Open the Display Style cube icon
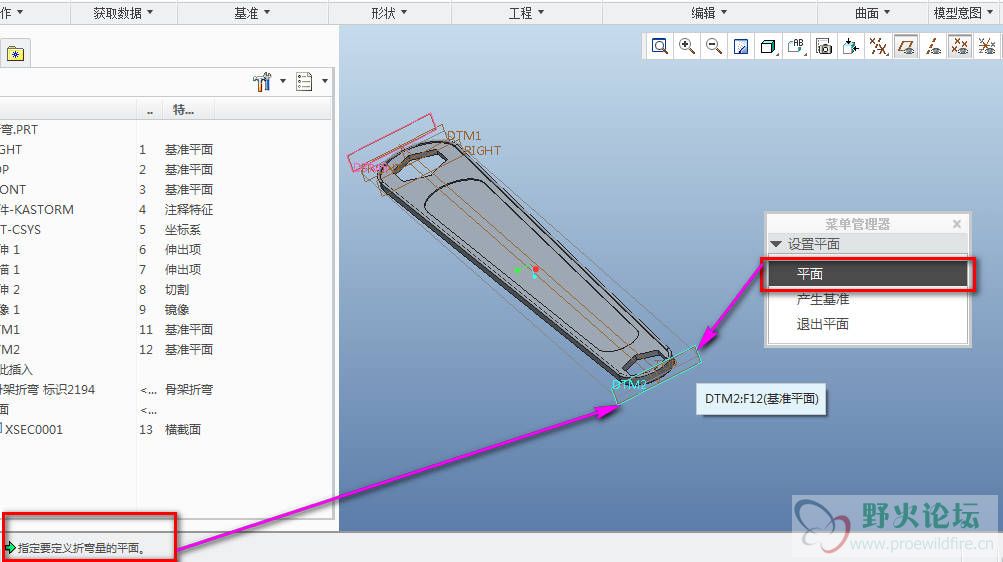Viewport: 1003px width, 562px height. click(x=768, y=46)
